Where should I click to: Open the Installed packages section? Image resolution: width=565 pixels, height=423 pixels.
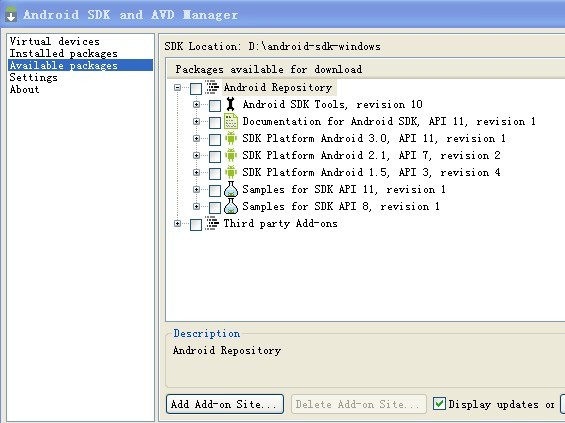pyautogui.click(x=63, y=53)
